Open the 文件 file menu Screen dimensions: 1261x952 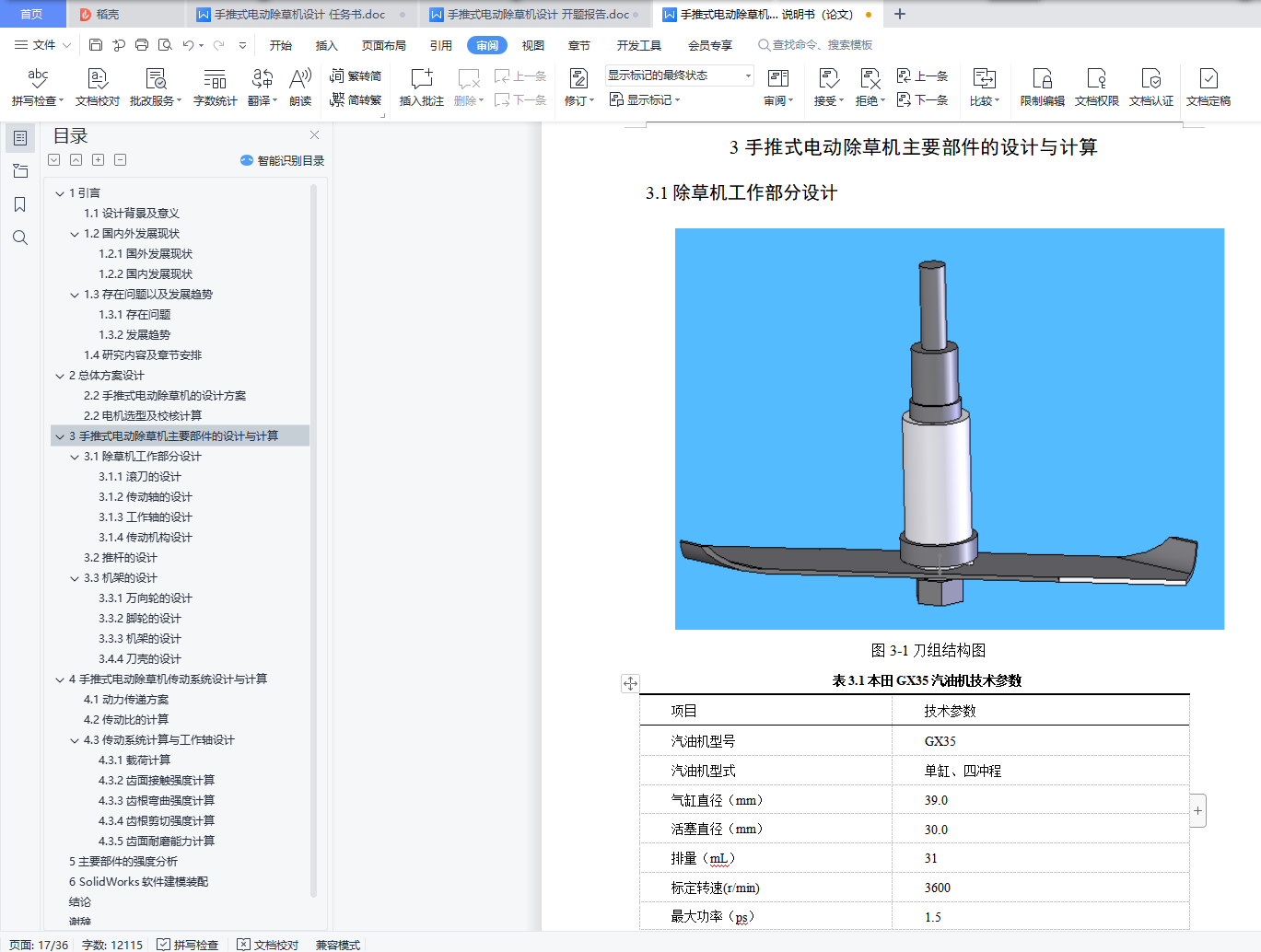tap(42, 45)
